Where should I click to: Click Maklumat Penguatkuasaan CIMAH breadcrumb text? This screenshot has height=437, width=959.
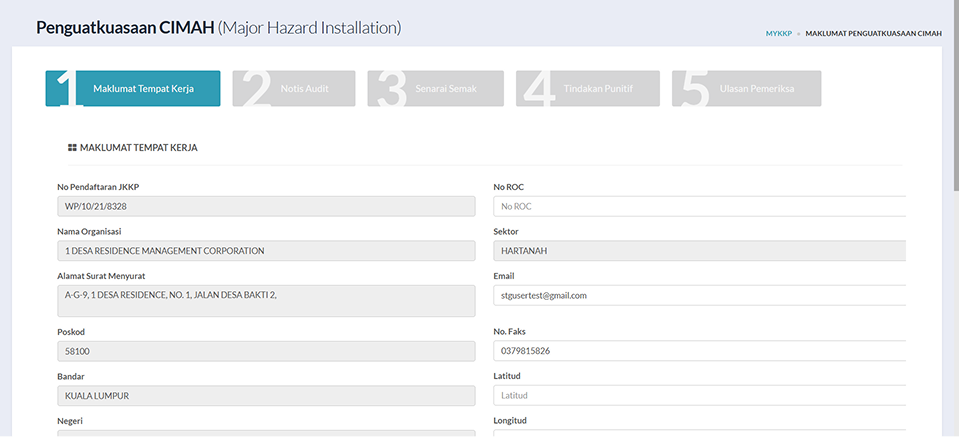pyautogui.click(x=873, y=34)
